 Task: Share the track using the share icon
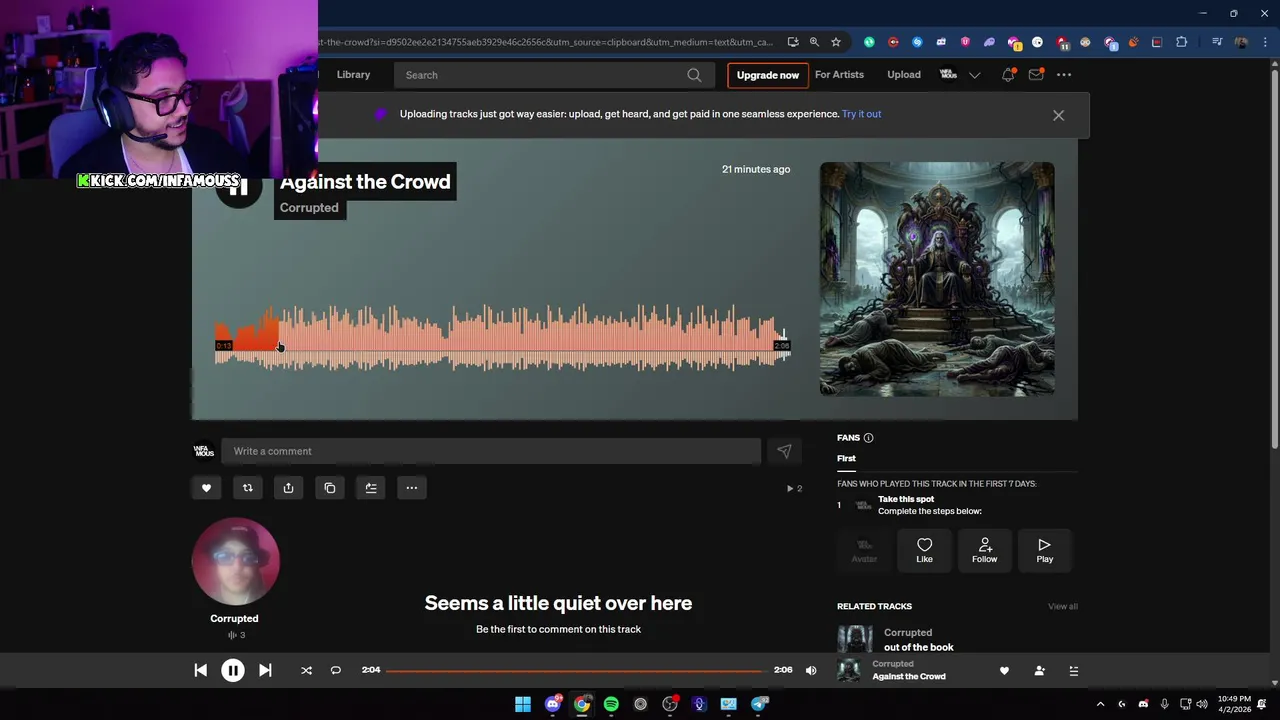pos(288,488)
